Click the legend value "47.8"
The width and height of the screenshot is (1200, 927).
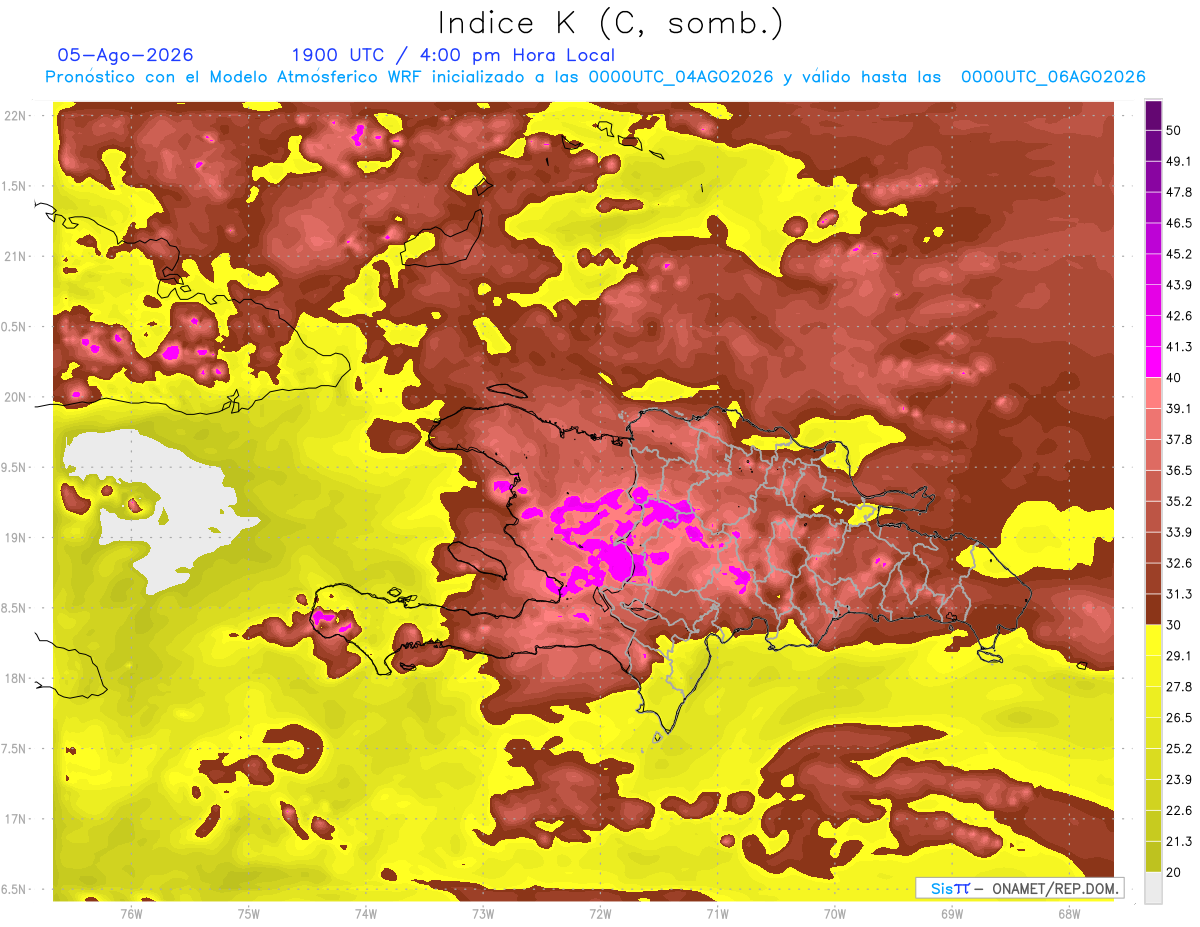[x=1178, y=191]
